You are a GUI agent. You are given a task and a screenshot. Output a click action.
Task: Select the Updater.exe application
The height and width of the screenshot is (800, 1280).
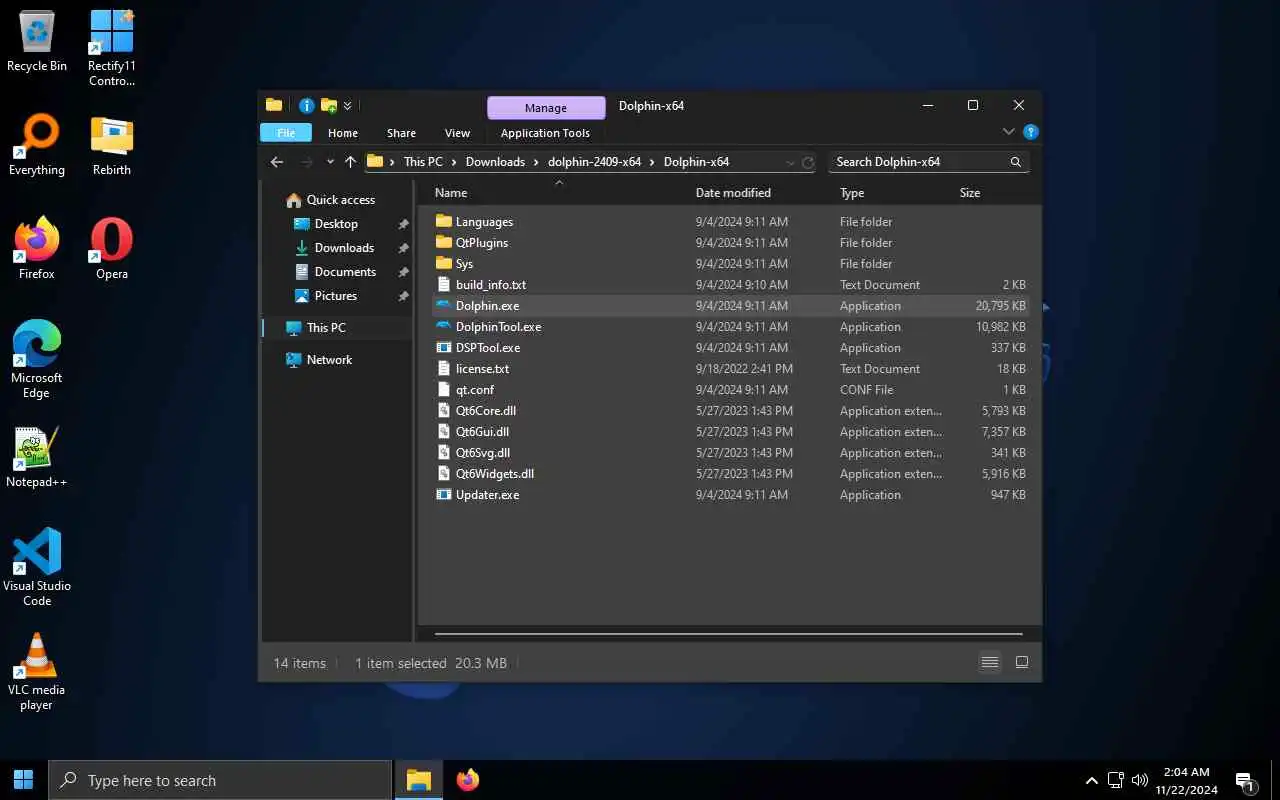(487, 495)
